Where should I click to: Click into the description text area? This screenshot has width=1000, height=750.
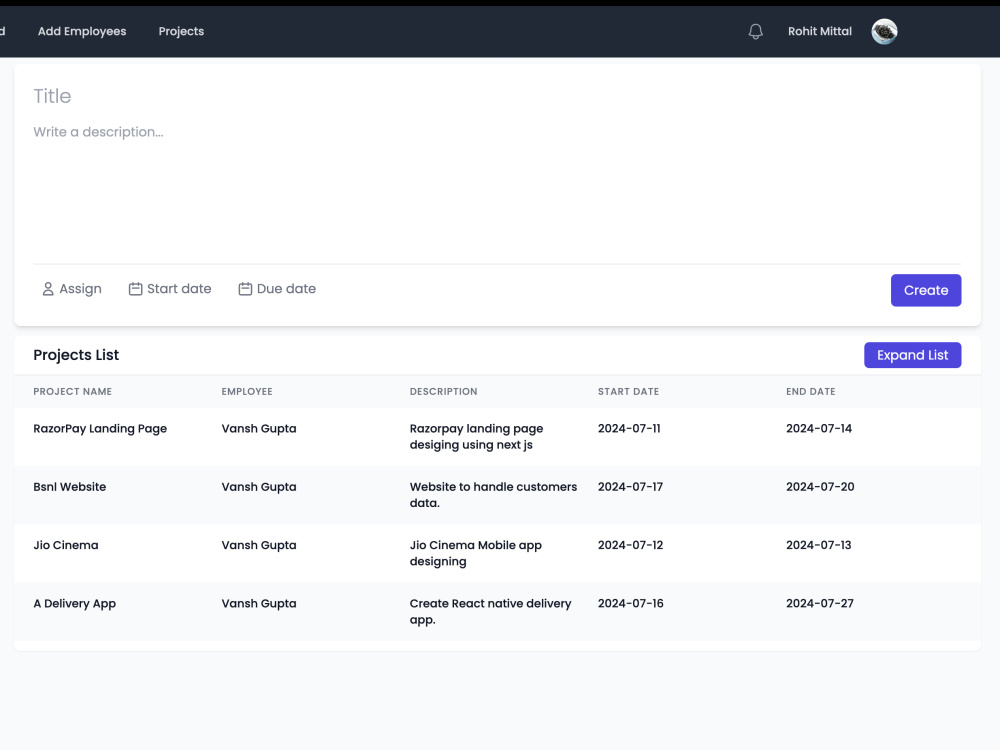[x=497, y=191]
